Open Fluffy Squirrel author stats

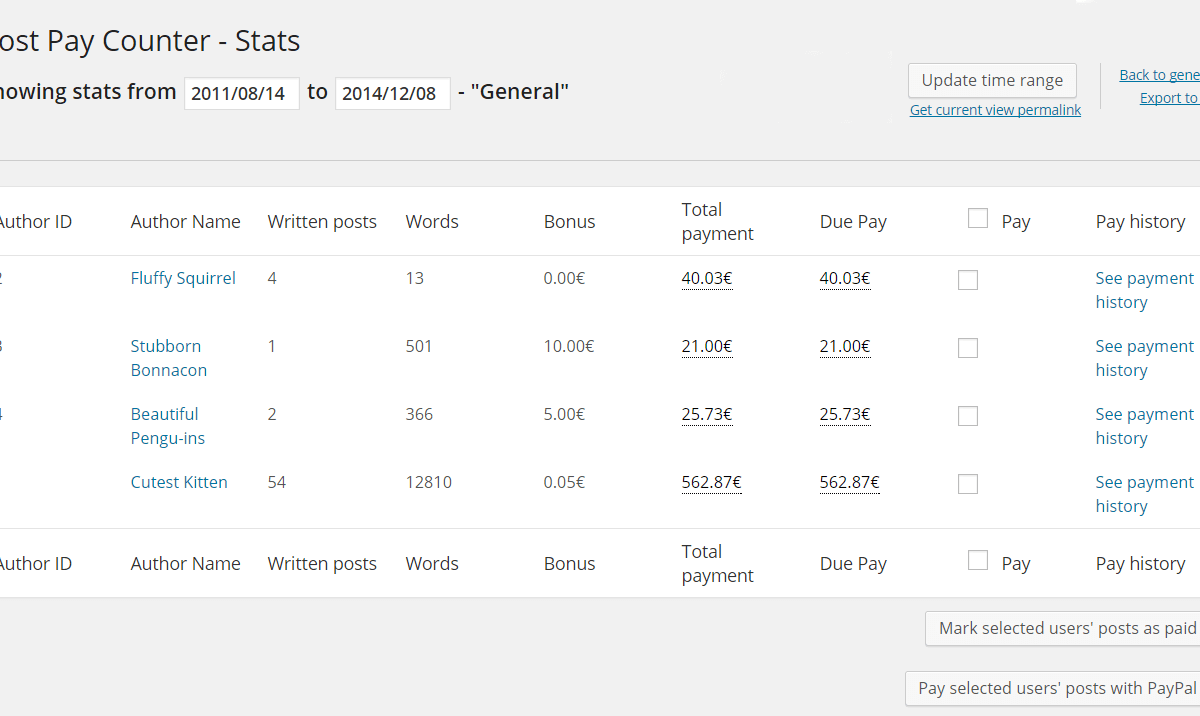[x=183, y=278]
